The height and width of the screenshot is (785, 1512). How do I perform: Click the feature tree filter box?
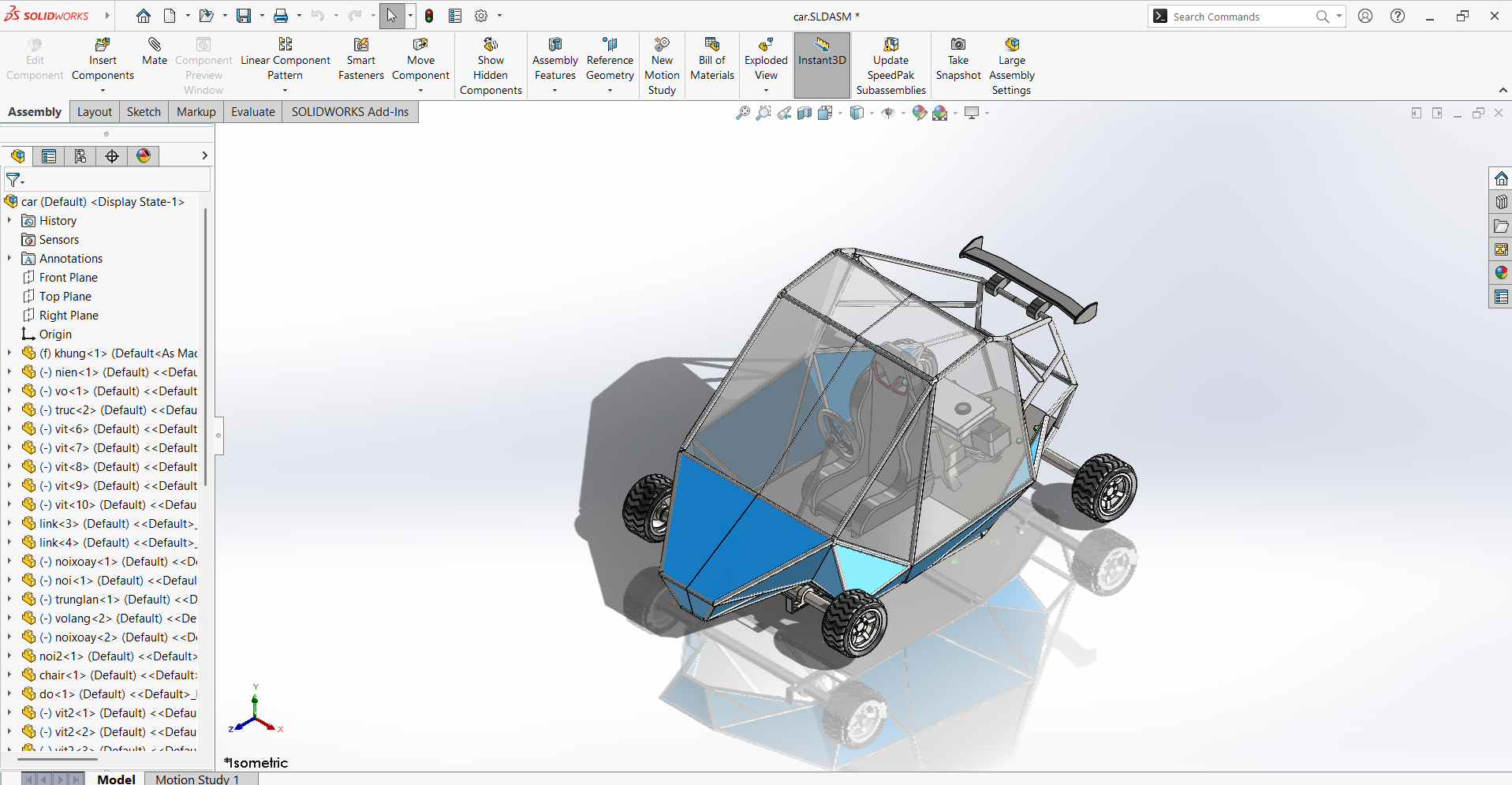106,181
